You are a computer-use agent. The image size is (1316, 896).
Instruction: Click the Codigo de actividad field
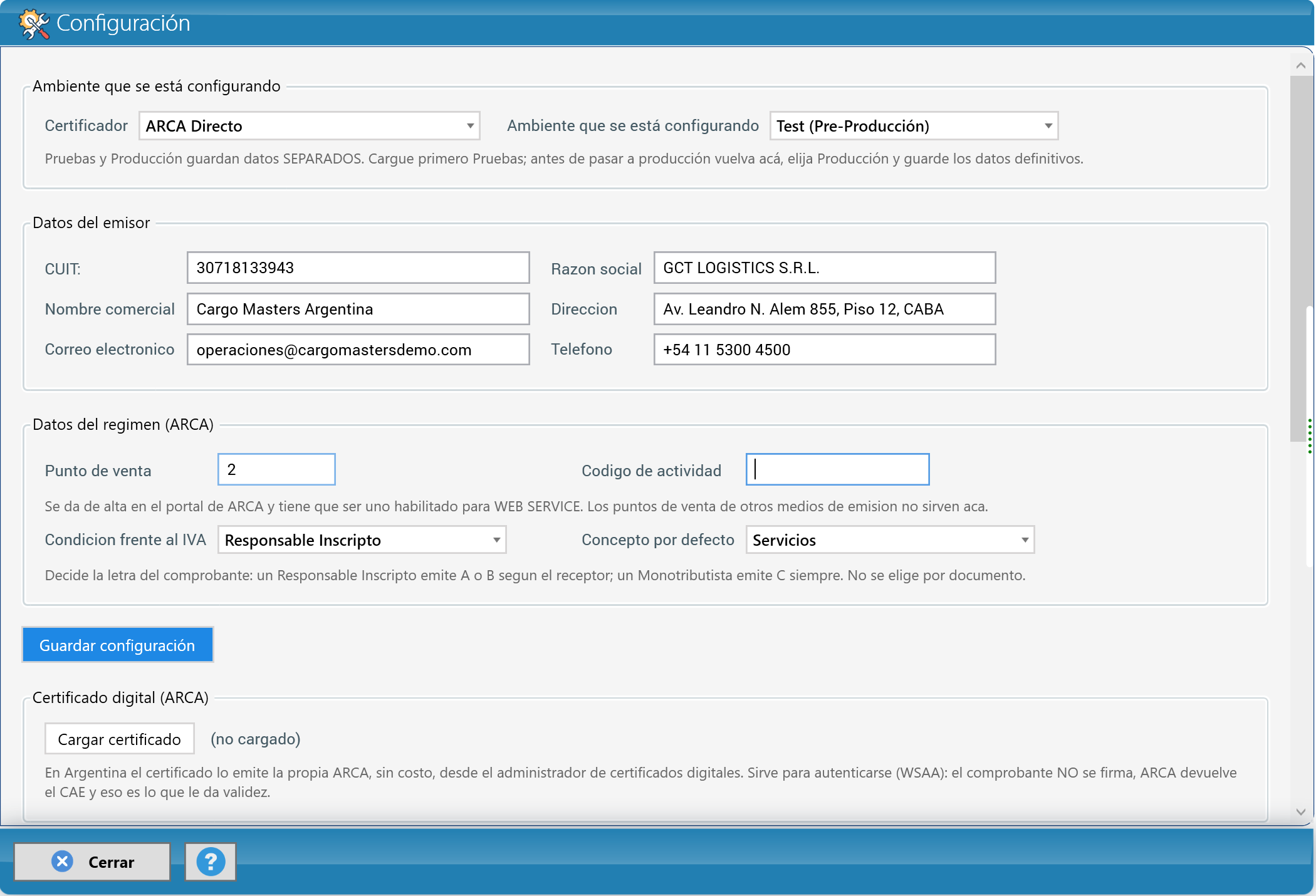[x=837, y=469]
